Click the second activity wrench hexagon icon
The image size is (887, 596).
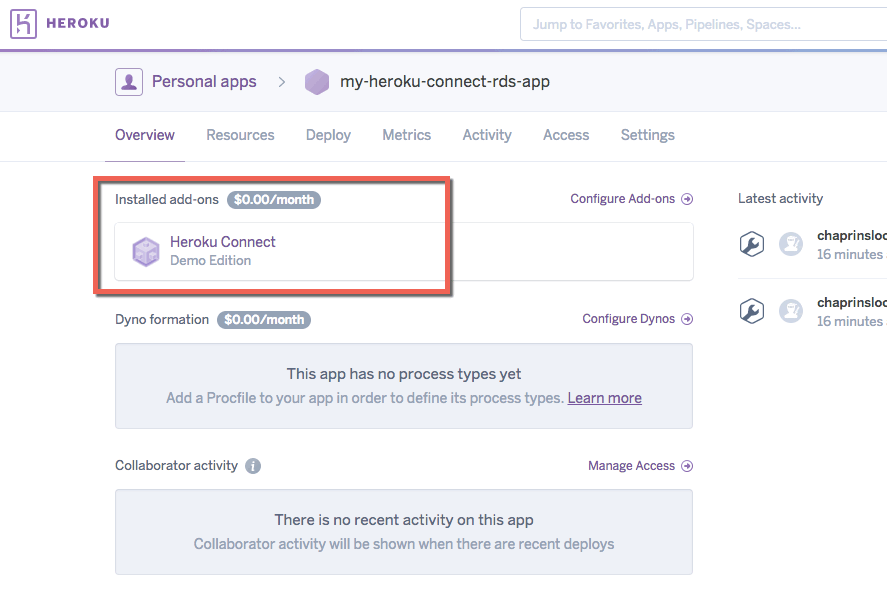tap(752, 311)
